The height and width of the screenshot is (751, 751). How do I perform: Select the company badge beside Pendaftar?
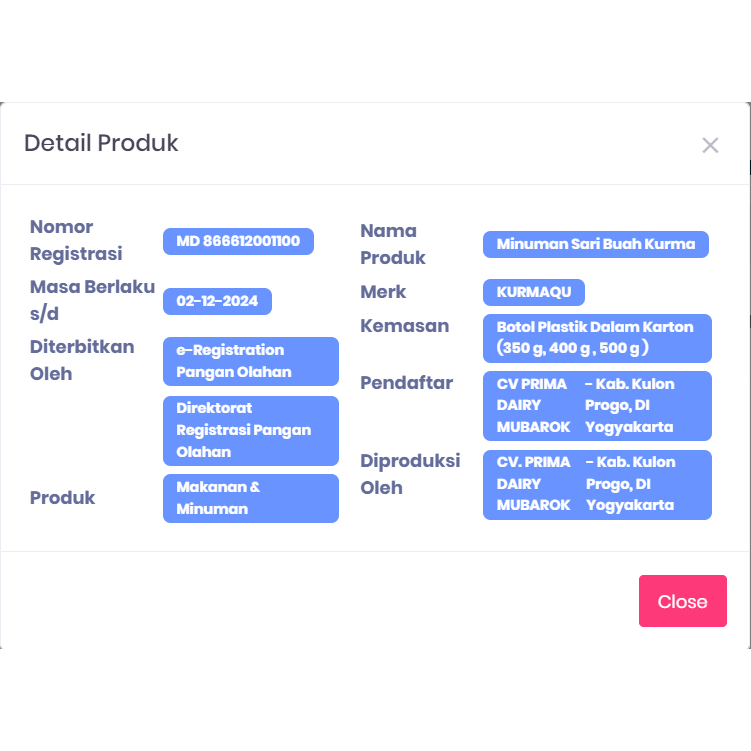point(596,406)
